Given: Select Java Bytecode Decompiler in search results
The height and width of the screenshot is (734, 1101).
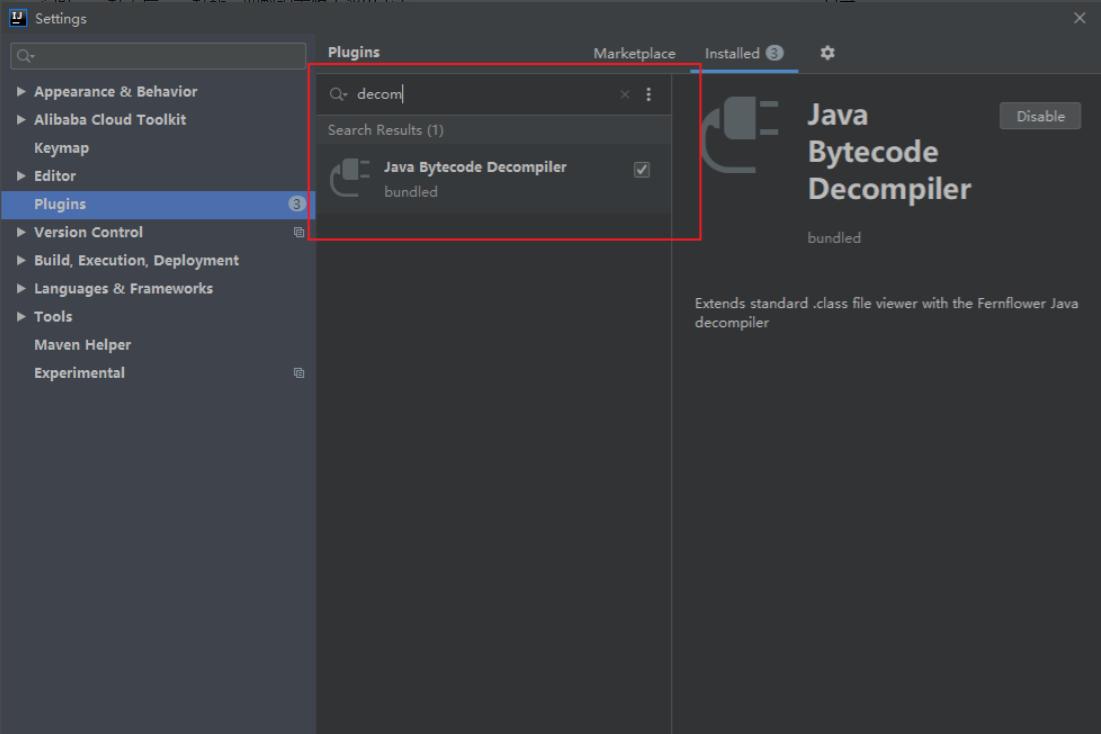Looking at the screenshot, I should (475, 168).
